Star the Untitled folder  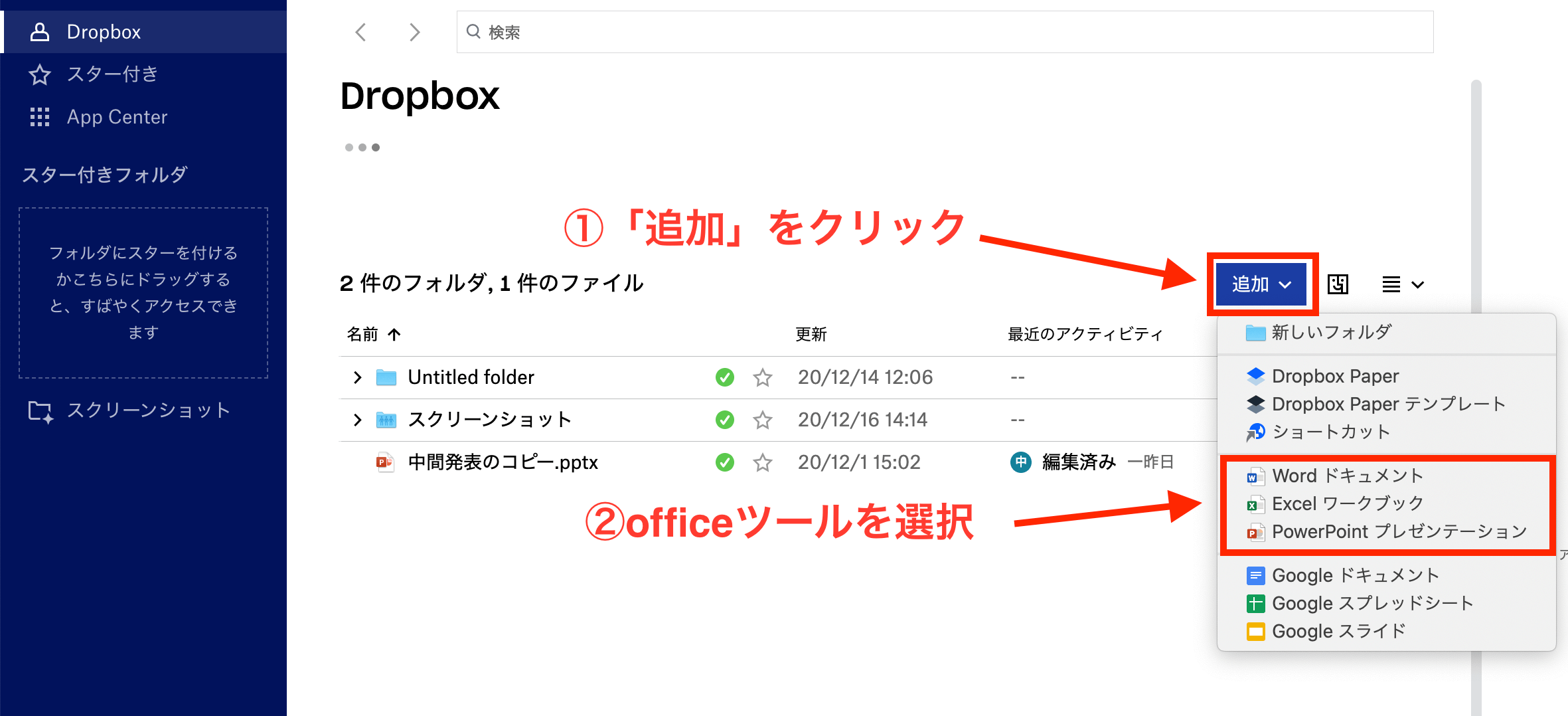763,377
